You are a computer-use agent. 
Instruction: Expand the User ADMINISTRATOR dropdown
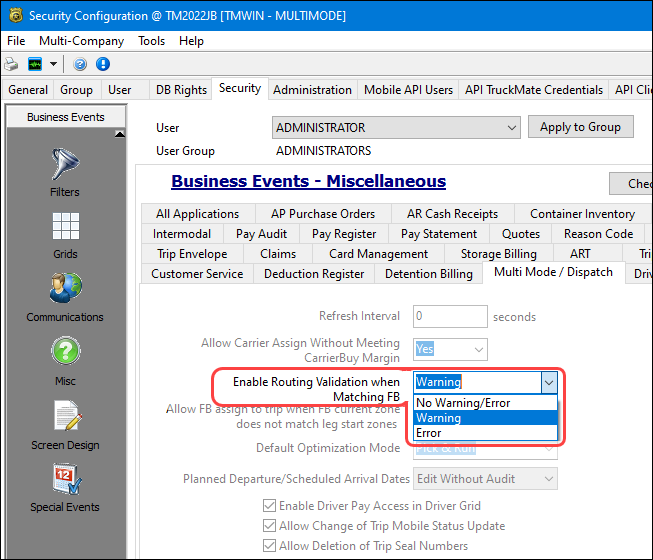coord(511,128)
